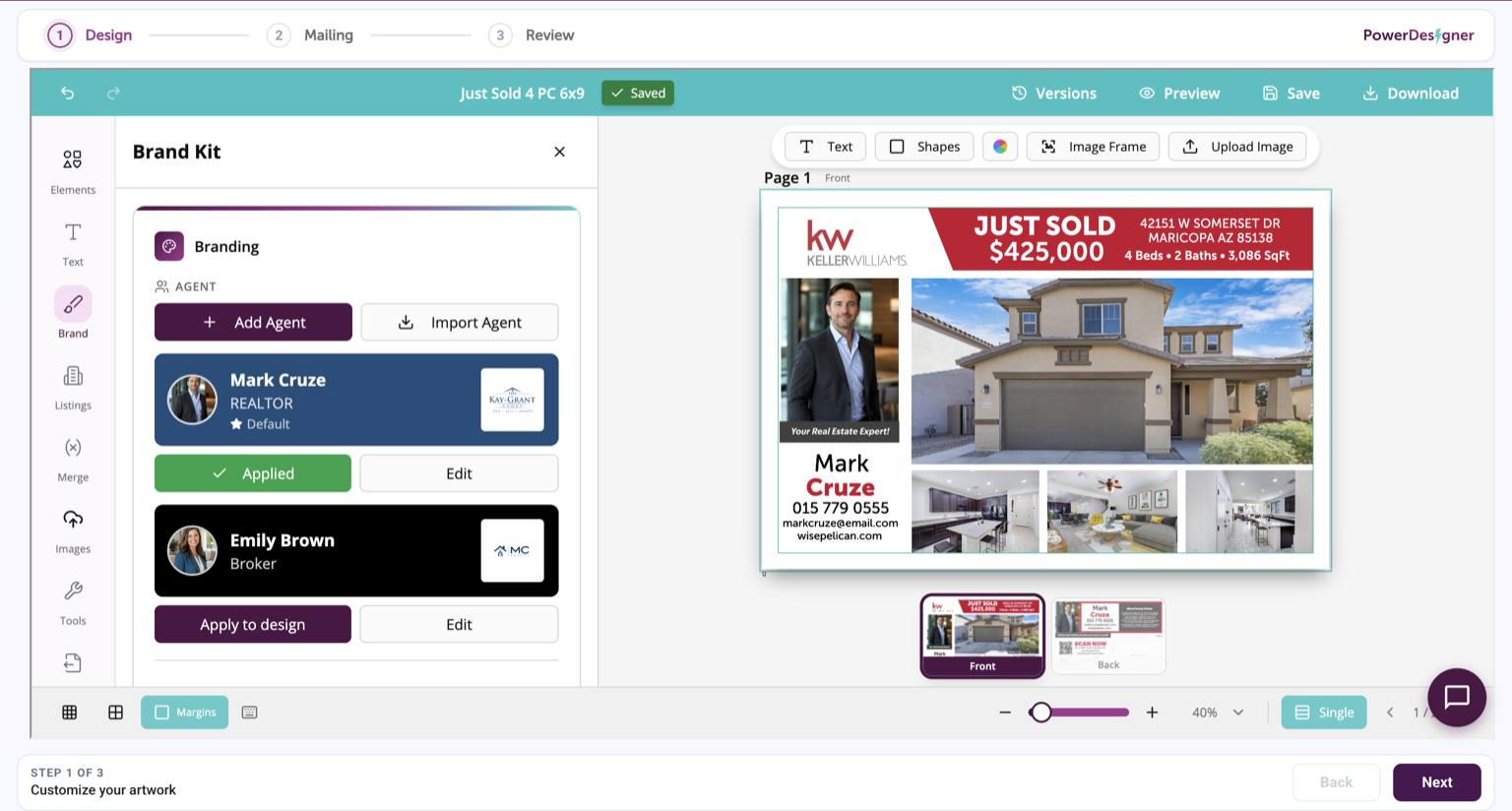
Task: Download the design
Action: pyautogui.click(x=1411, y=94)
